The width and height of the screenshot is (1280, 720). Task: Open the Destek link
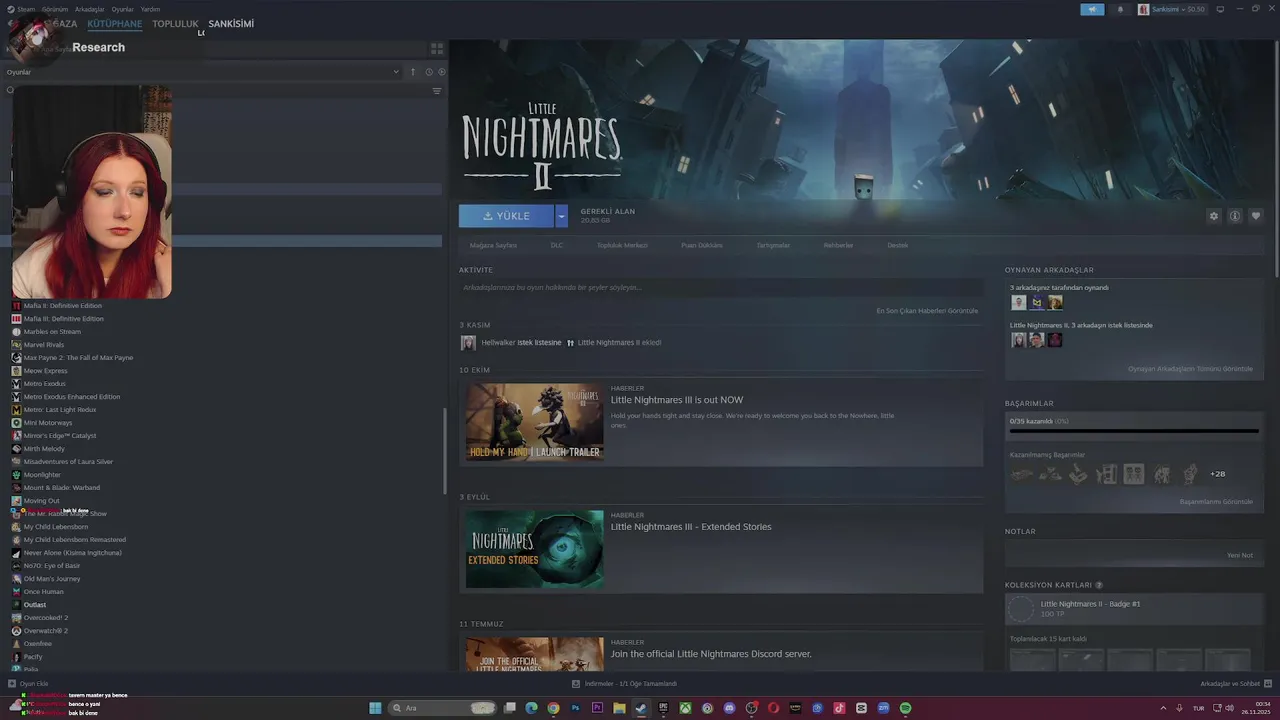pos(898,245)
